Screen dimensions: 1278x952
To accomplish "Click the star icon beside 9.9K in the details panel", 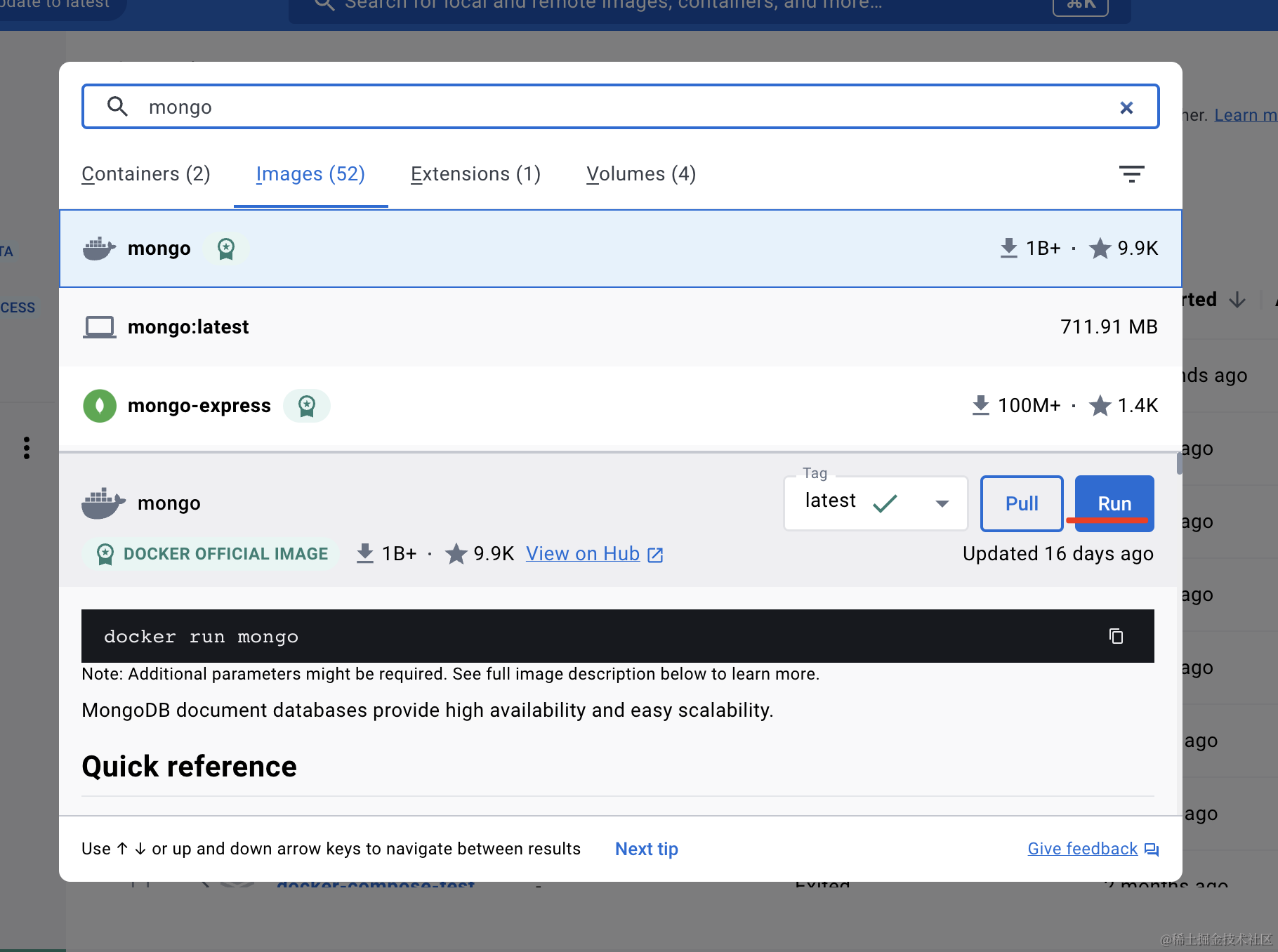I will [456, 554].
